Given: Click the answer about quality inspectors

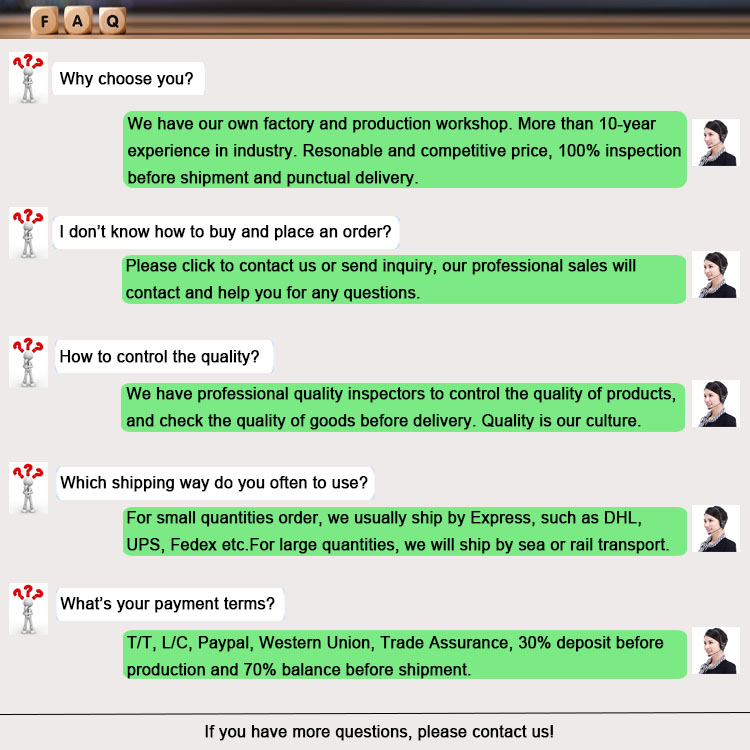Looking at the screenshot, I should (403, 408).
